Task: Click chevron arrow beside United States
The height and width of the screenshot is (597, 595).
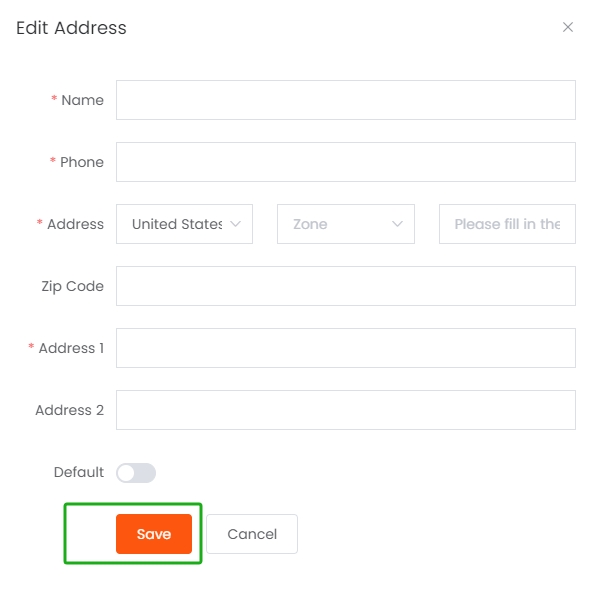Action: 236,224
